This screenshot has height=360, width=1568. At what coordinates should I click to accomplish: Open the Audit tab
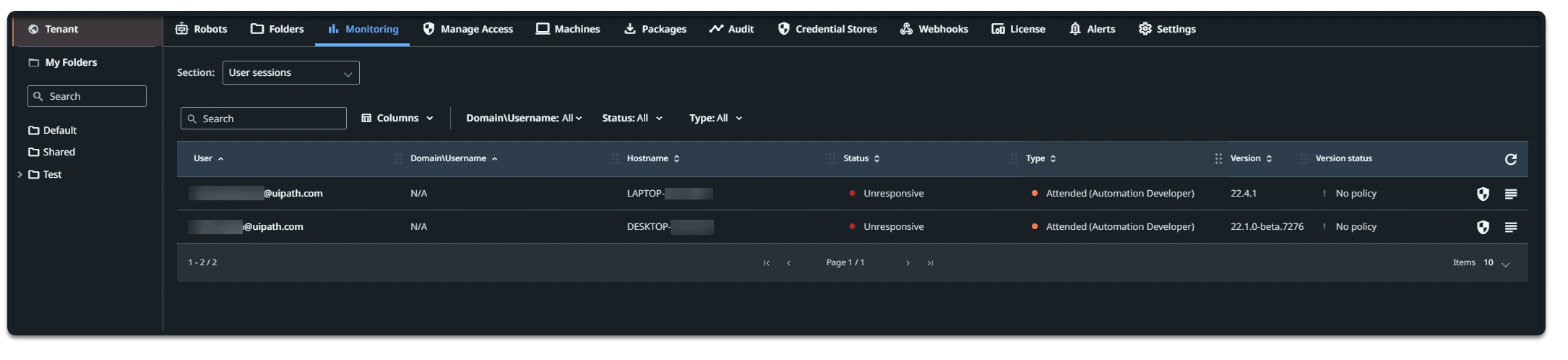click(x=731, y=29)
